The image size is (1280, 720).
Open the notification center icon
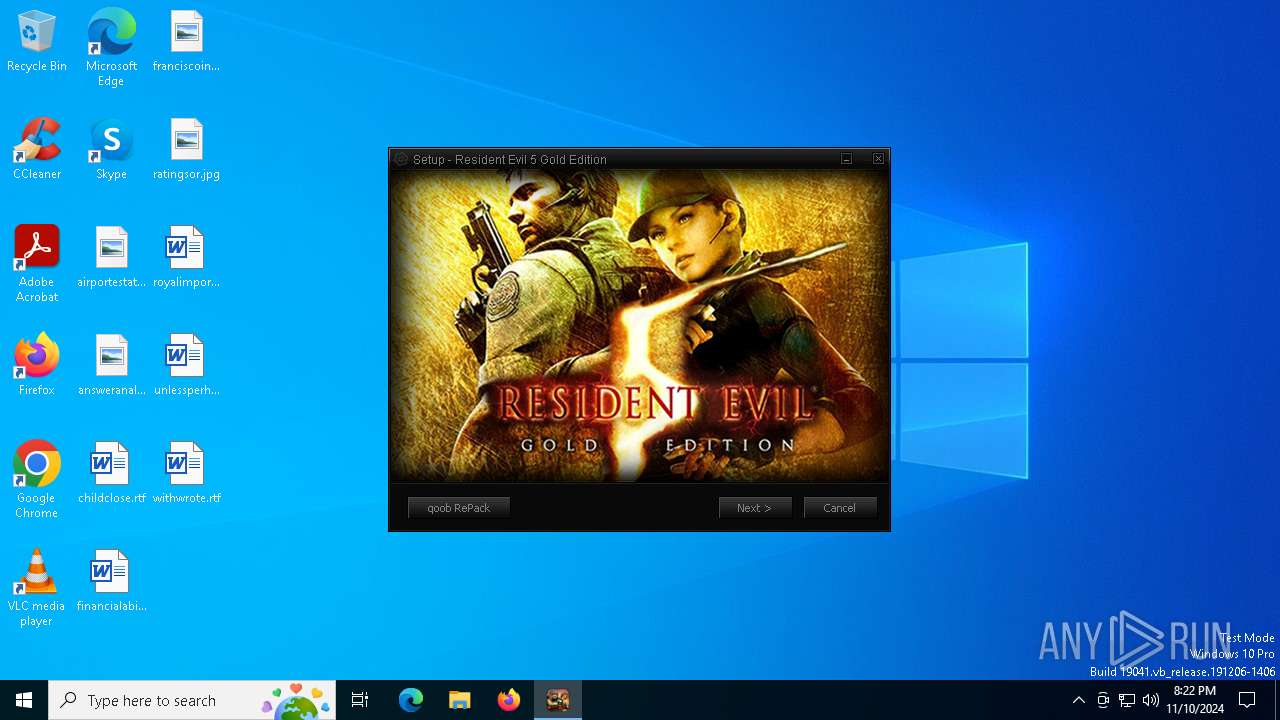(x=1247, y=700)
